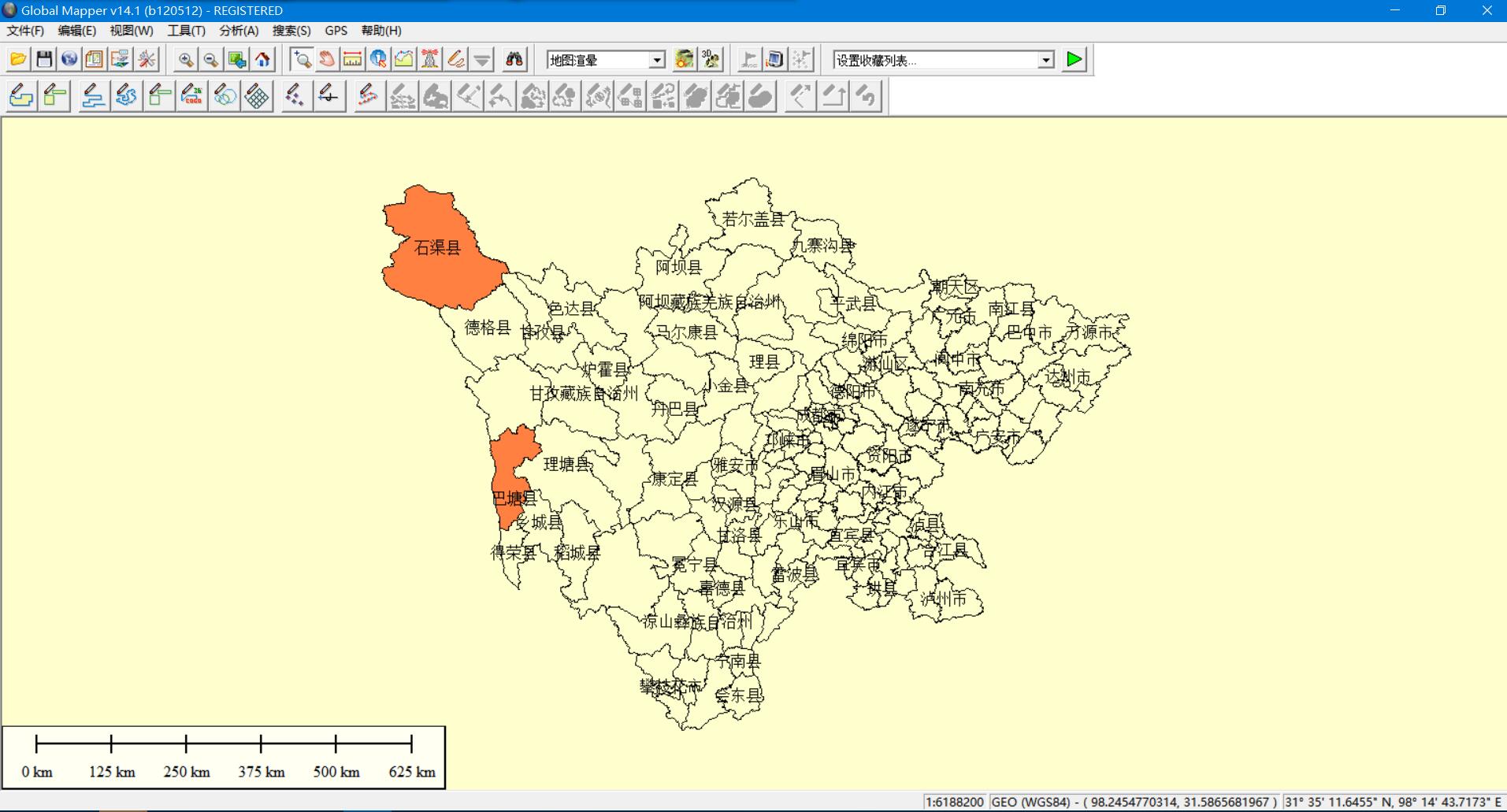Click the 德格县 map label
Screen dimensions: 1507x812
pos(488,328)
